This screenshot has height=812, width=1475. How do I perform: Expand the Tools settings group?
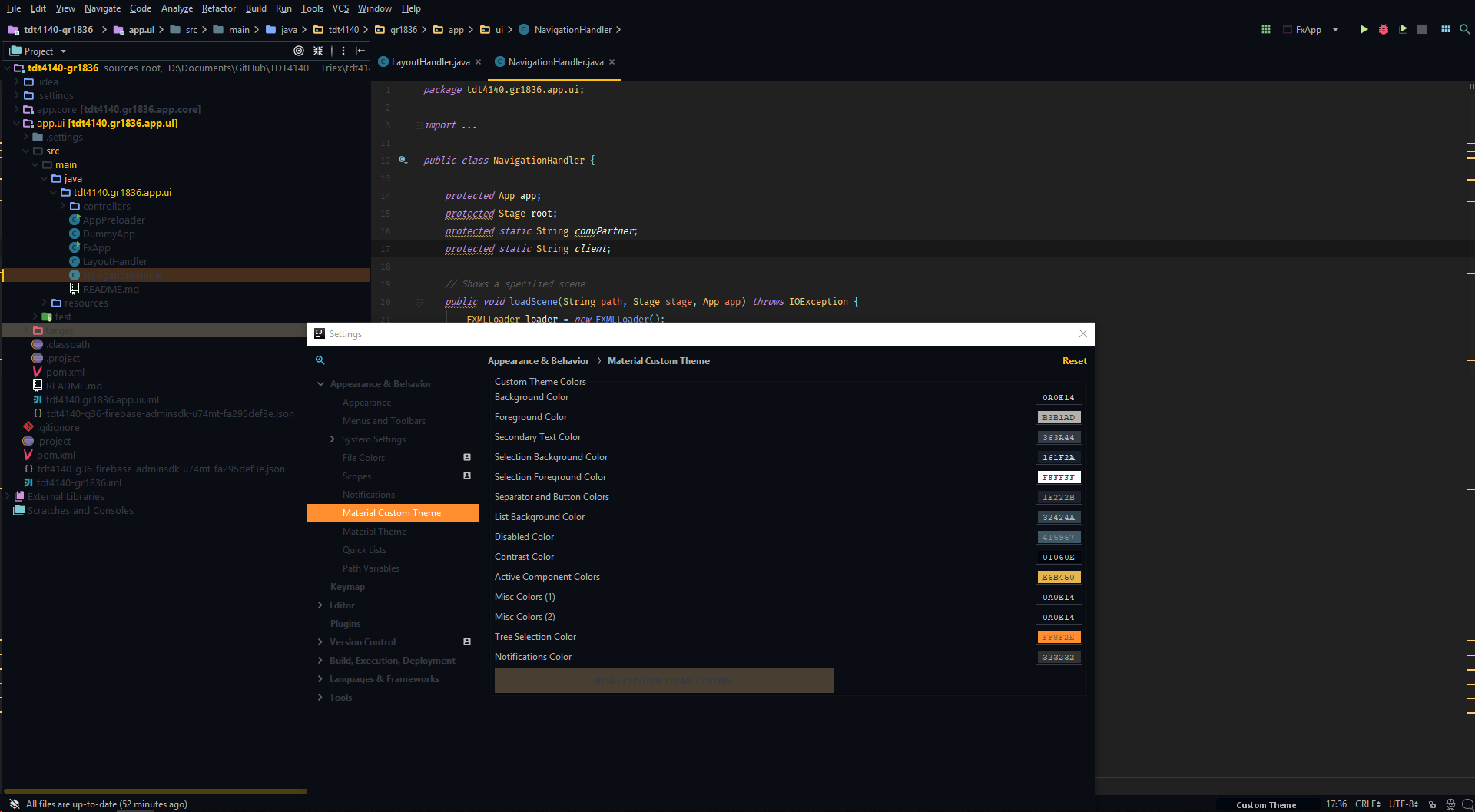(x=320, y=698)
